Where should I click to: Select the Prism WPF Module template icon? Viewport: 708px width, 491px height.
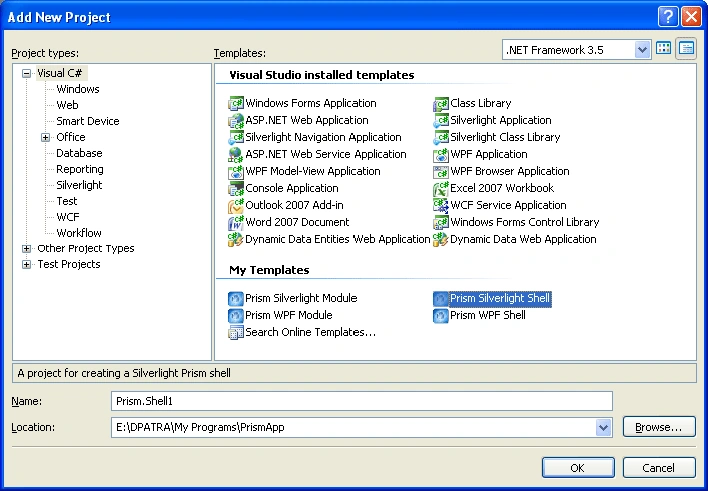[236, 316]
